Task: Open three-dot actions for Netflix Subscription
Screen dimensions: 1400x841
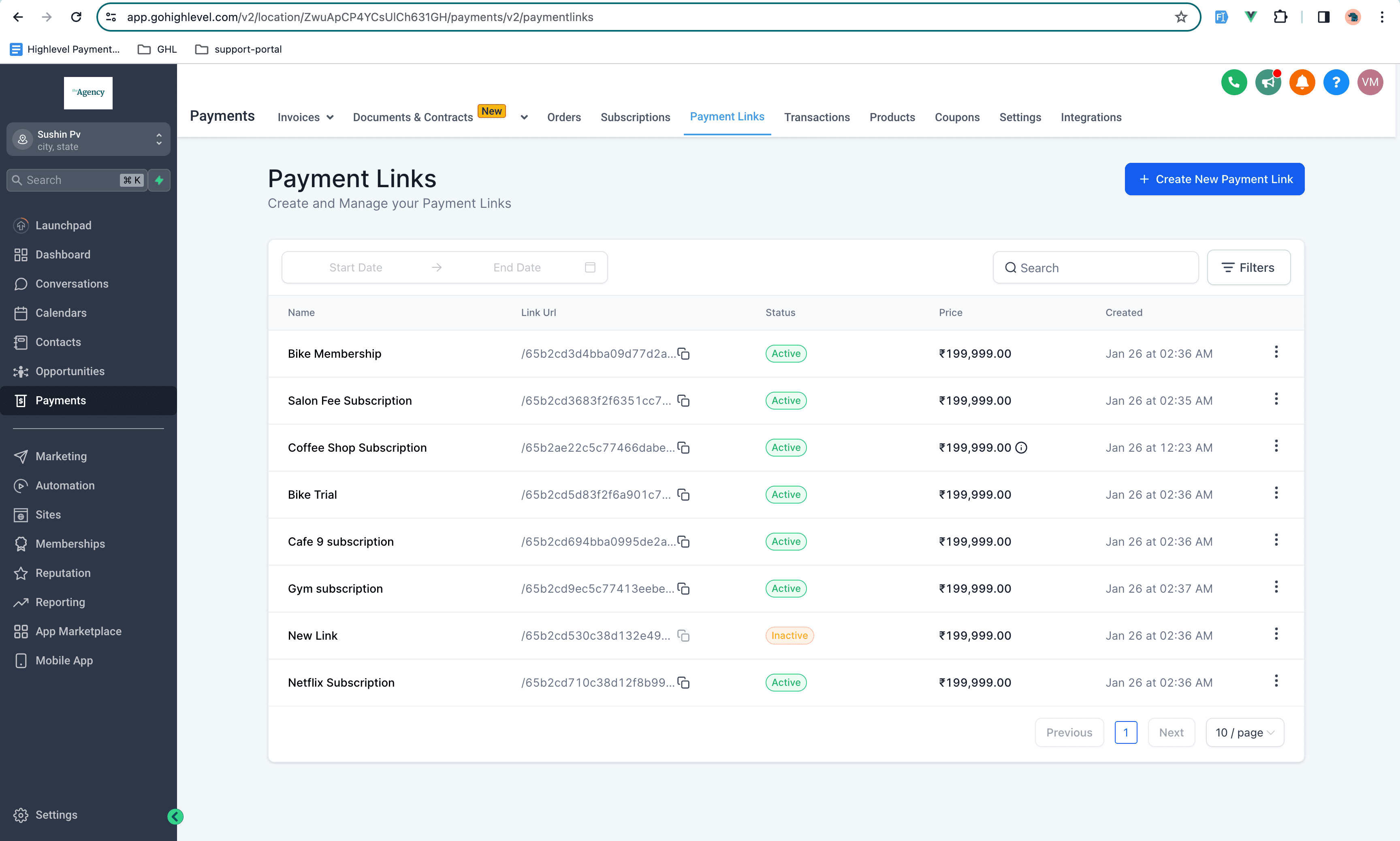Action: pos(1276,681)
